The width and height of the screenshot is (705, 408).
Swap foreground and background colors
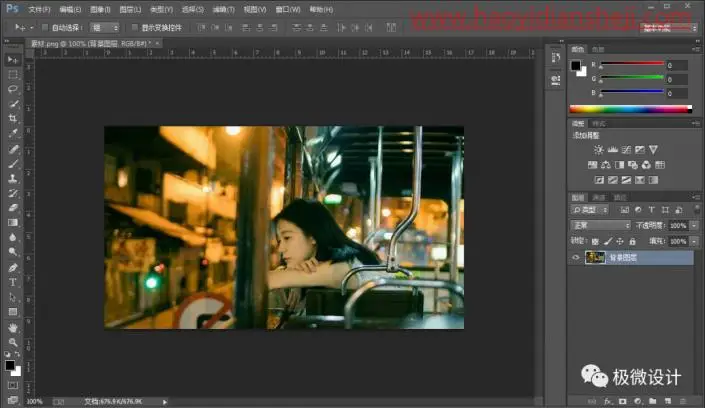click(17, 354)
